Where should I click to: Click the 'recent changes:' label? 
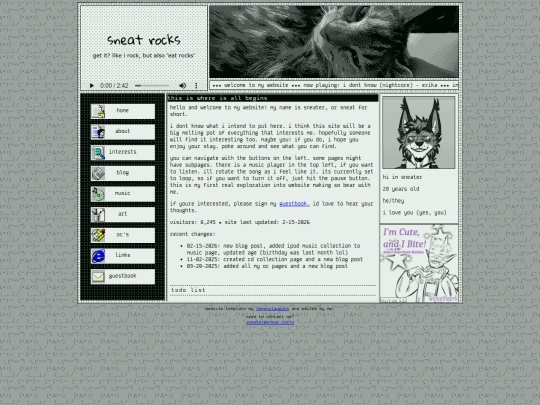point(193,234)
